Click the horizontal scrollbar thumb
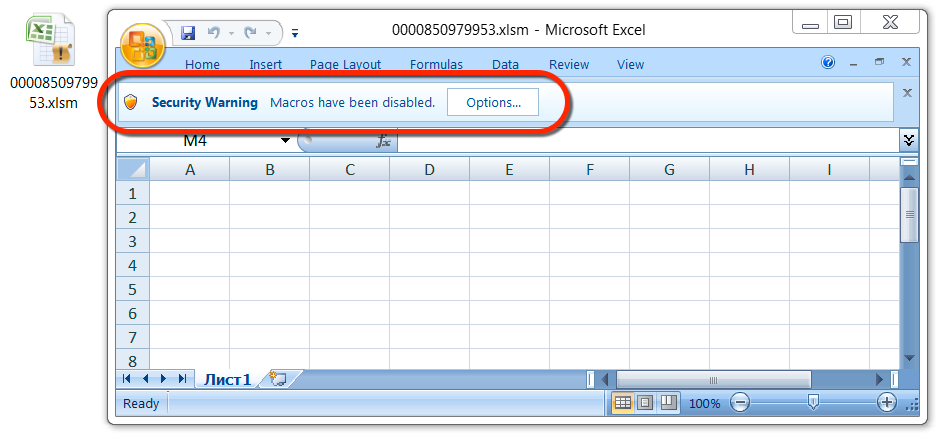This screenshot has height=439, width=943. pyautogui.click(x=713, y=379)
